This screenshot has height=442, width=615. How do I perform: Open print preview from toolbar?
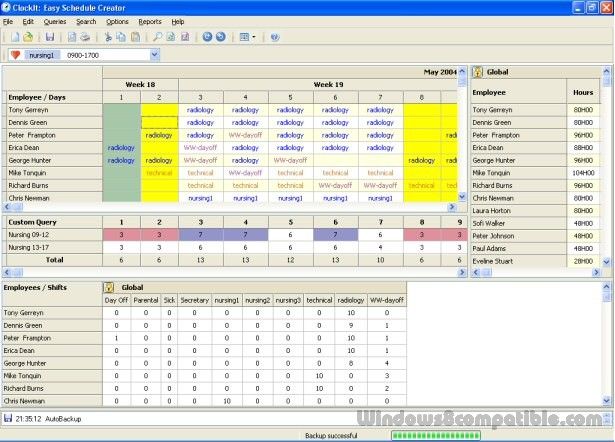[72, 37]
